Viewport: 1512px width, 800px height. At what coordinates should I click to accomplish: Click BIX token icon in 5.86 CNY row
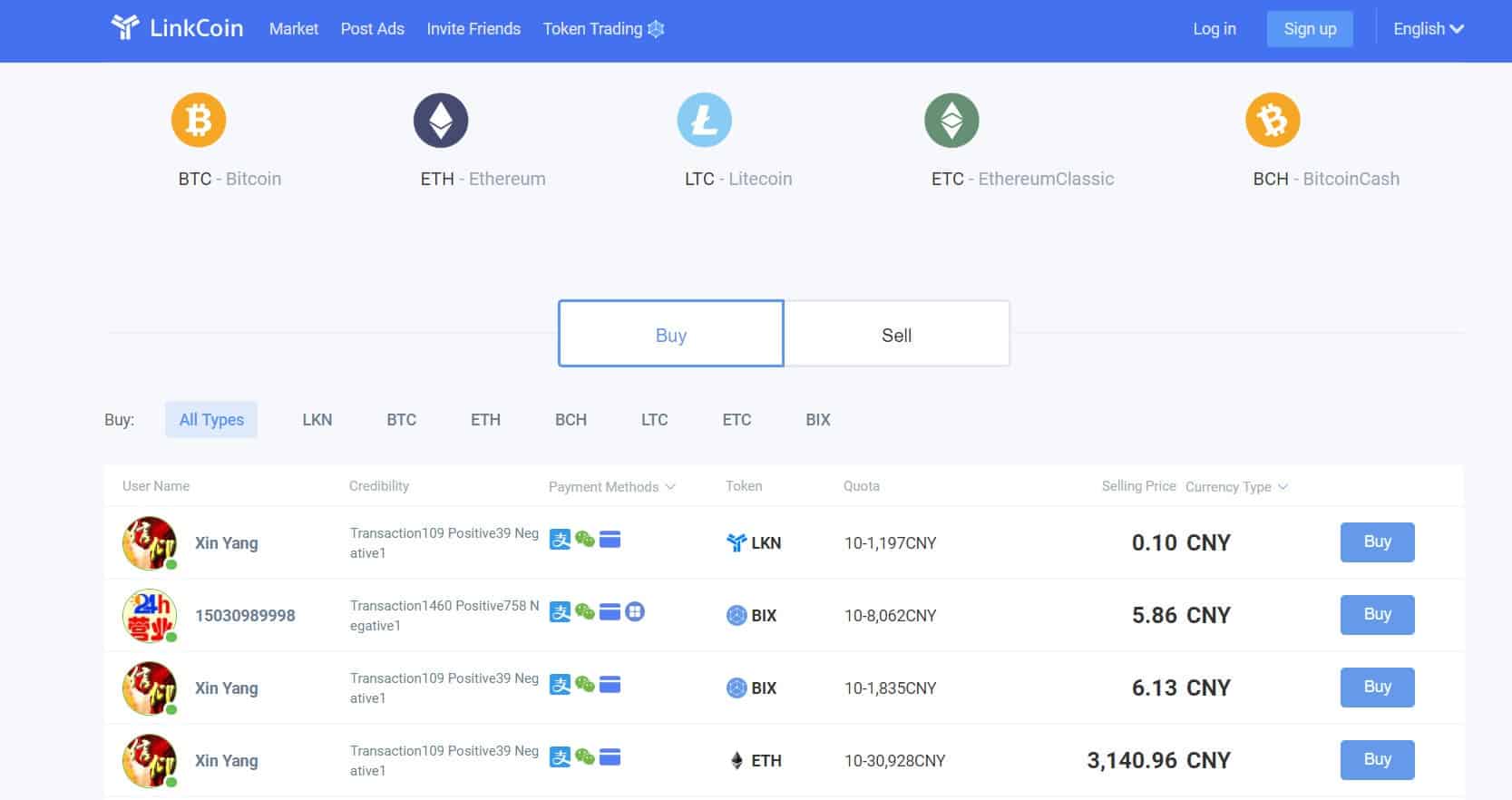736,615
